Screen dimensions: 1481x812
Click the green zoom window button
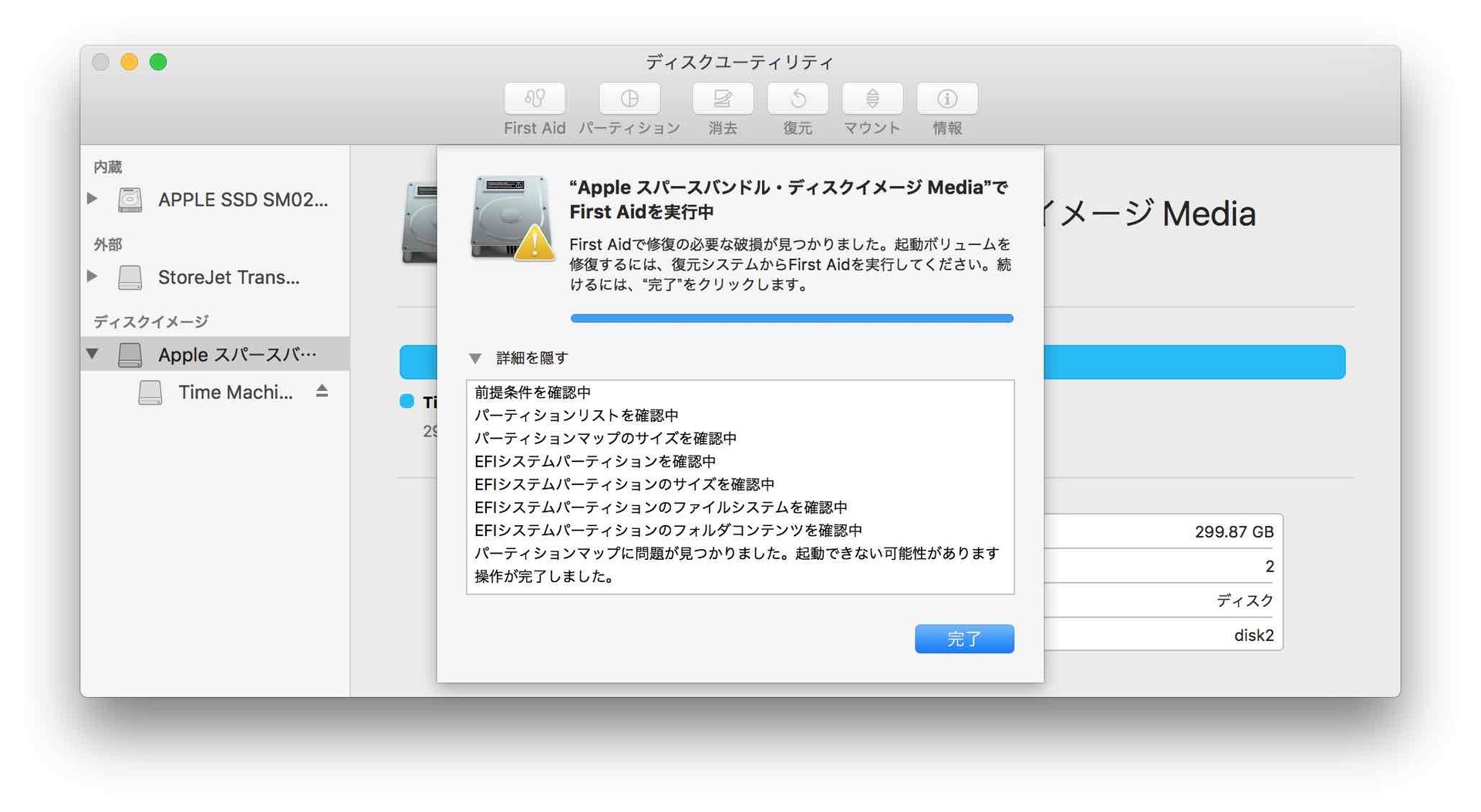pos(158,62)
